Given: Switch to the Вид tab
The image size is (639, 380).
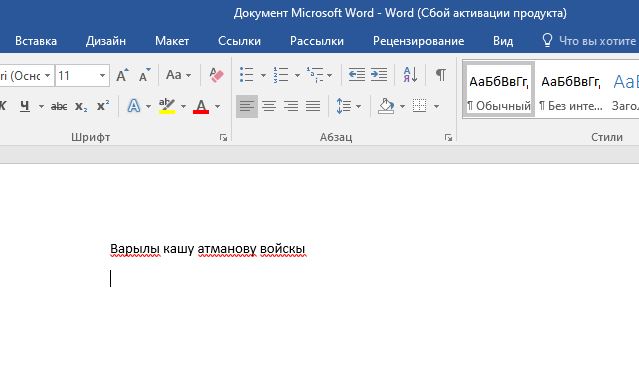Looking at the screenshot, I should (x=503, y=41).
